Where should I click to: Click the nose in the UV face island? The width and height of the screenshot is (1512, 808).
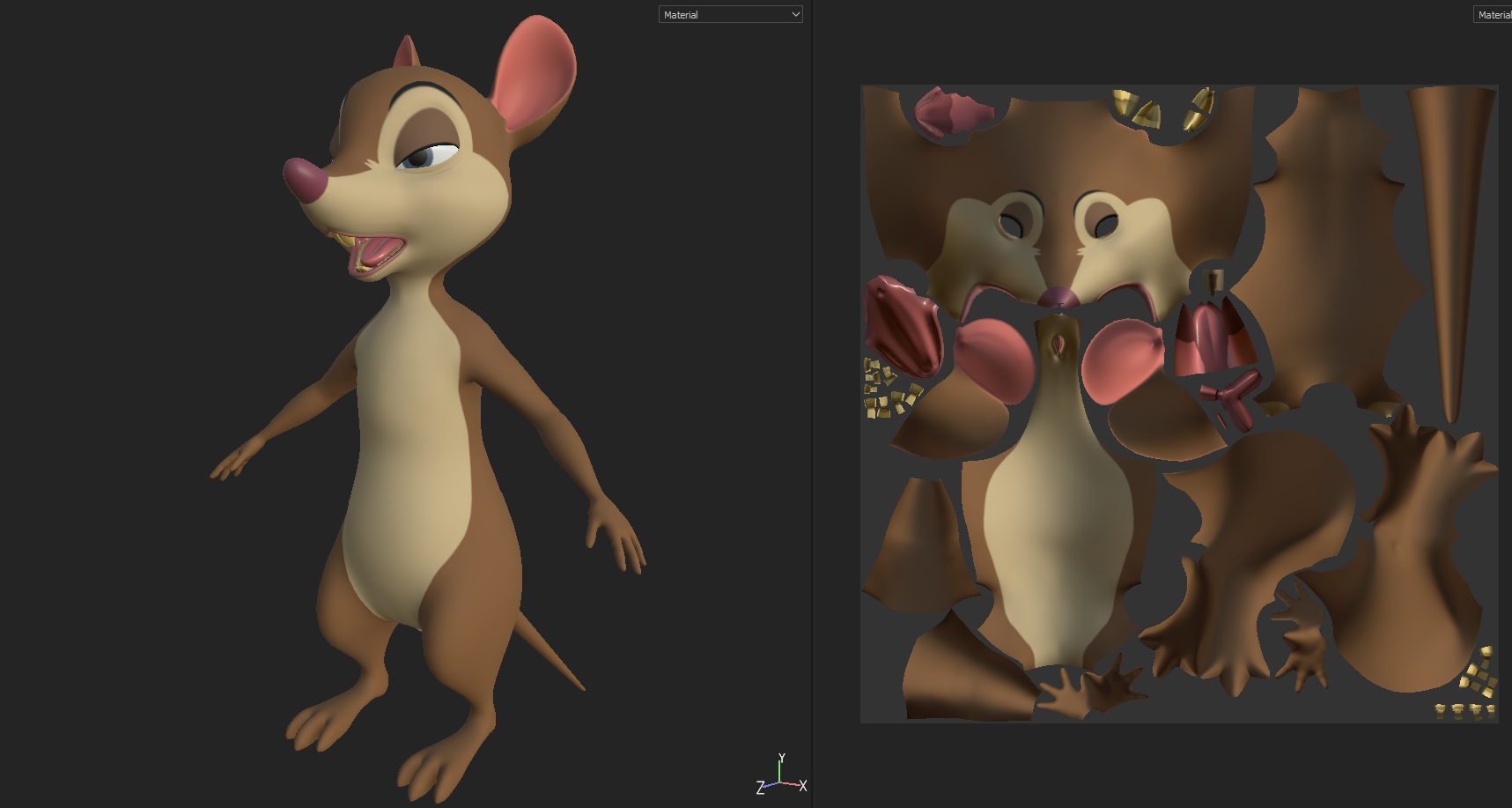[x=1058, y=297]
